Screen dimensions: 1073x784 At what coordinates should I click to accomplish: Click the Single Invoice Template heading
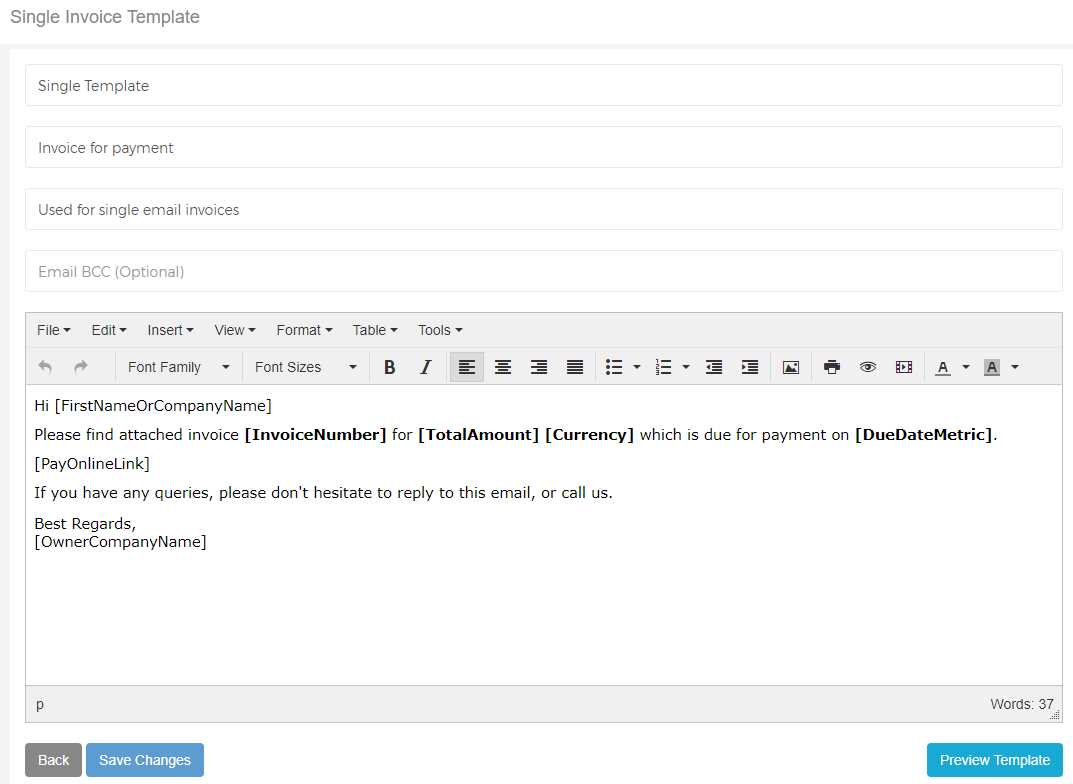105,16
